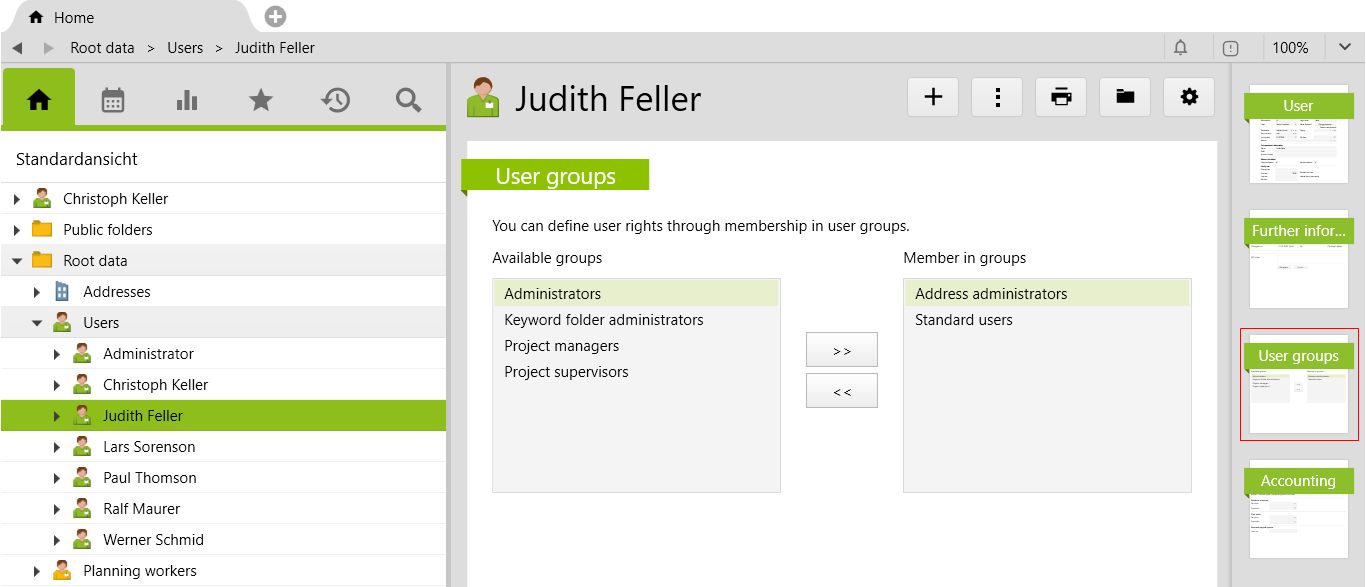Open the settings gear button
The image size is (1366, 587).
1189,97
